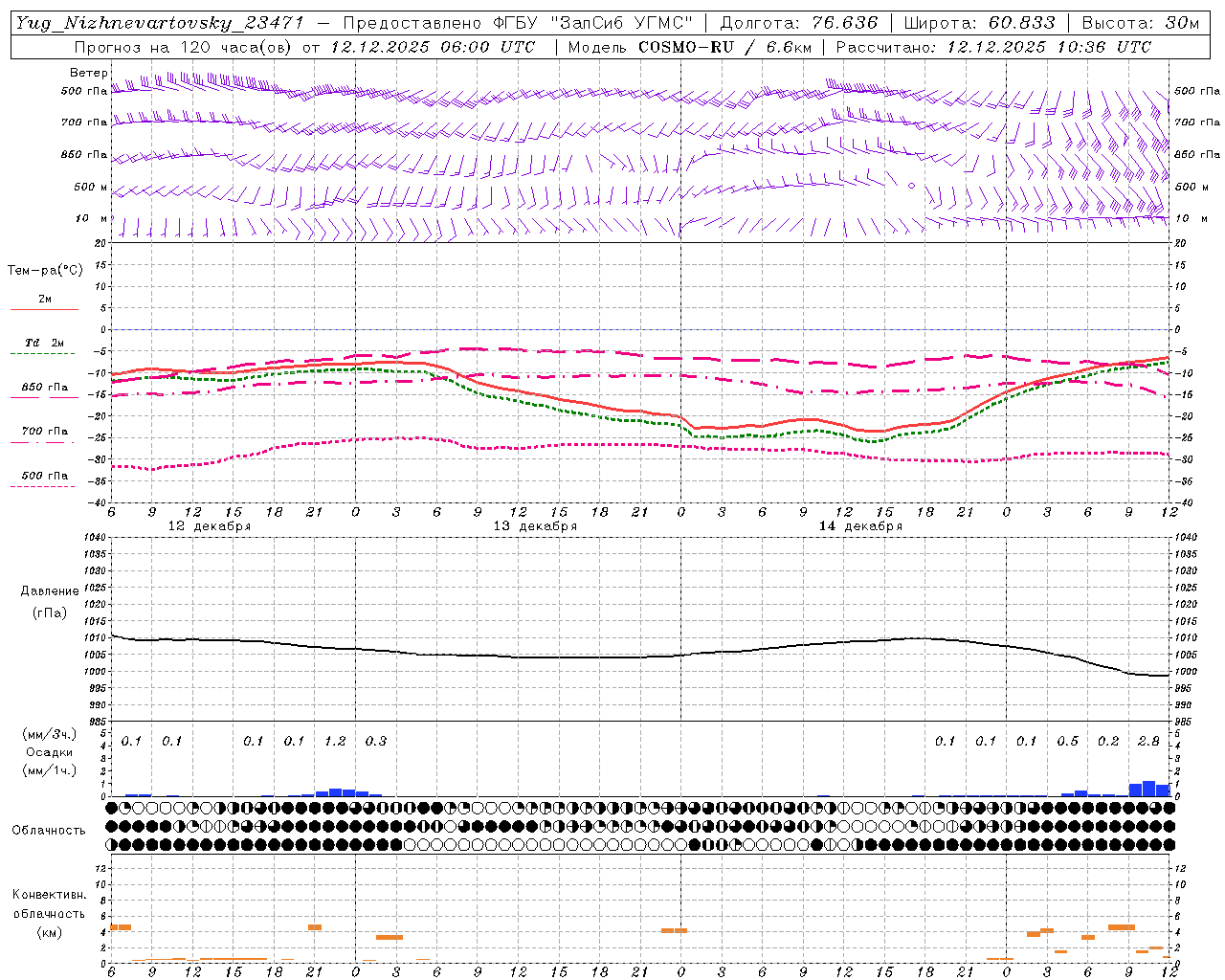Click the Давление pressure panel label

(x=50, y=591)
